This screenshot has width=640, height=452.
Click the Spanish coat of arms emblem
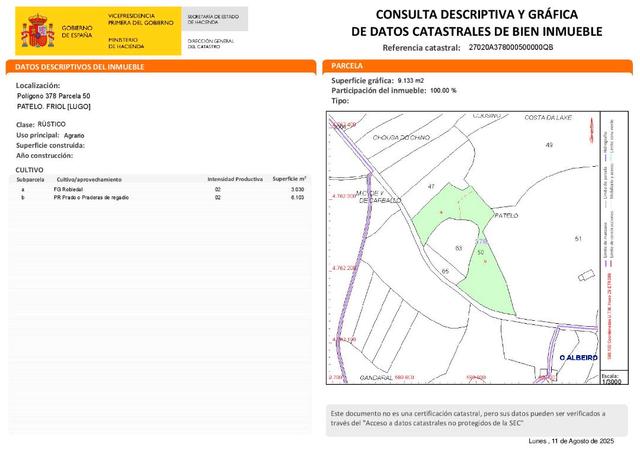click(x=37, y=31)
